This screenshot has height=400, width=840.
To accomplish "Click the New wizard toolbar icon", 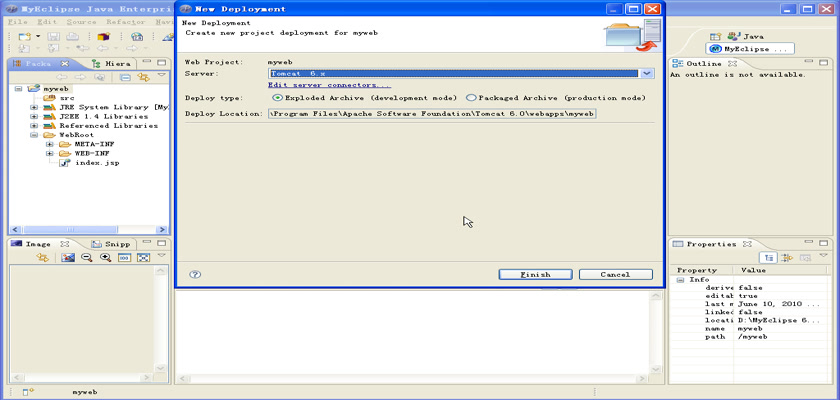I will click(x=25, y=36).
